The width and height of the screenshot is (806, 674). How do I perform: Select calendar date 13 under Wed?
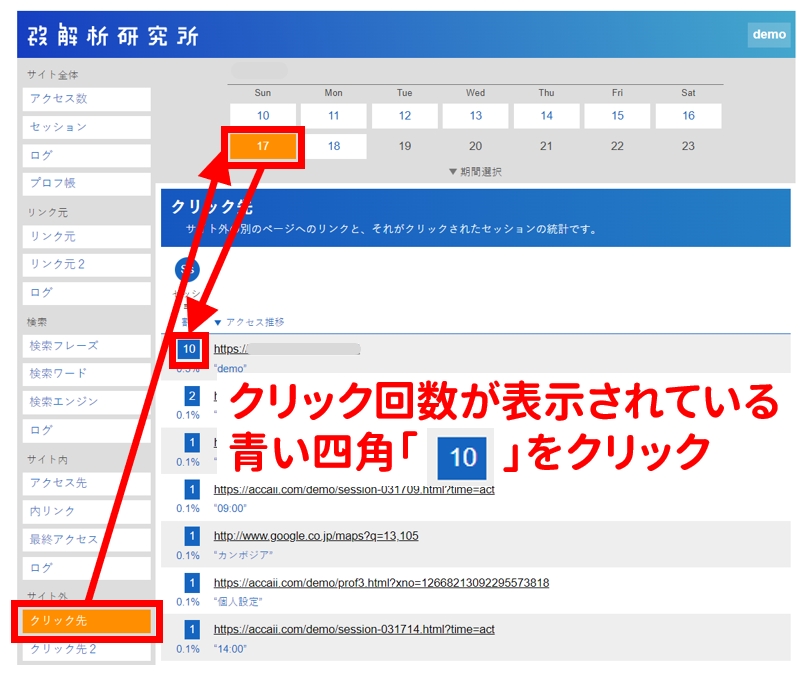(475, 116)
